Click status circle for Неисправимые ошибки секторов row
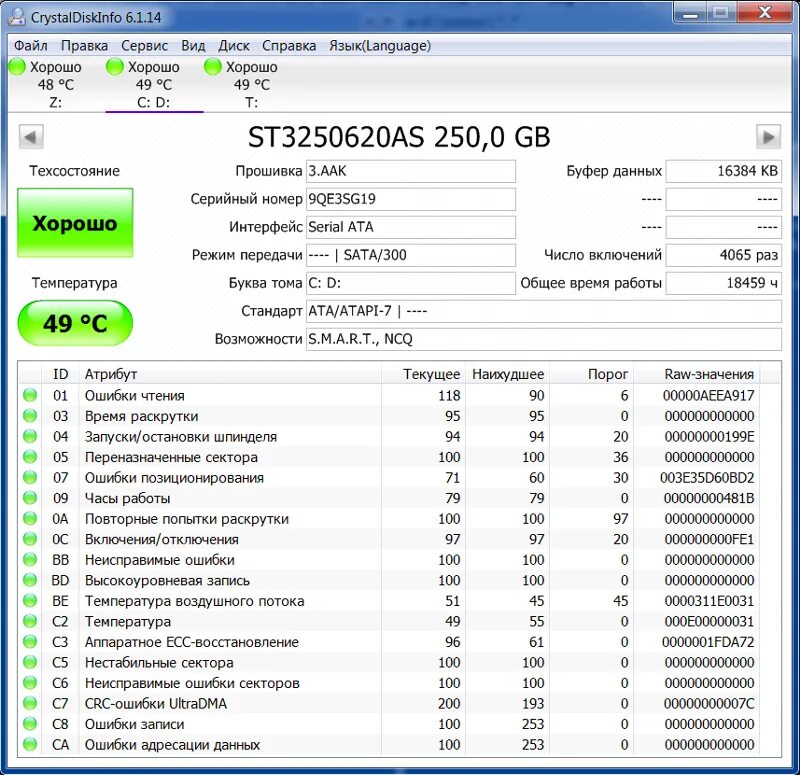Image resolution: width=800 pixels, height=775 pixels. coord(30,683)
